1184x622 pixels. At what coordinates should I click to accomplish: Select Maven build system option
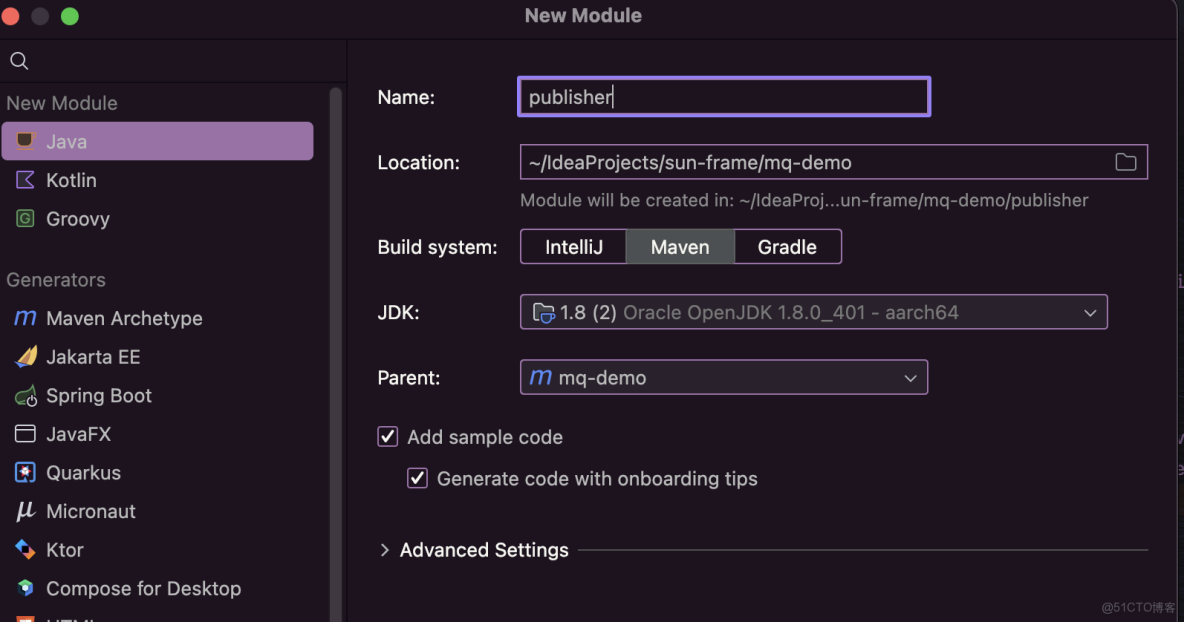(680, 247)
